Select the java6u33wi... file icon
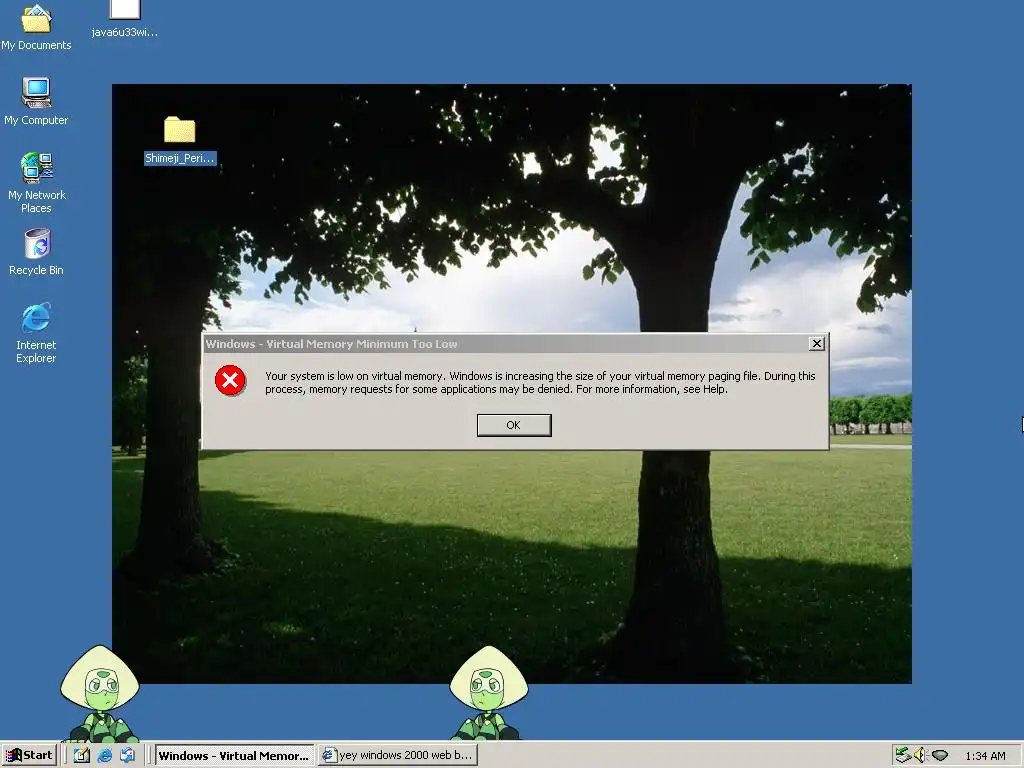The width and height of the screenshot is (1024, 768). coord(124,20)
